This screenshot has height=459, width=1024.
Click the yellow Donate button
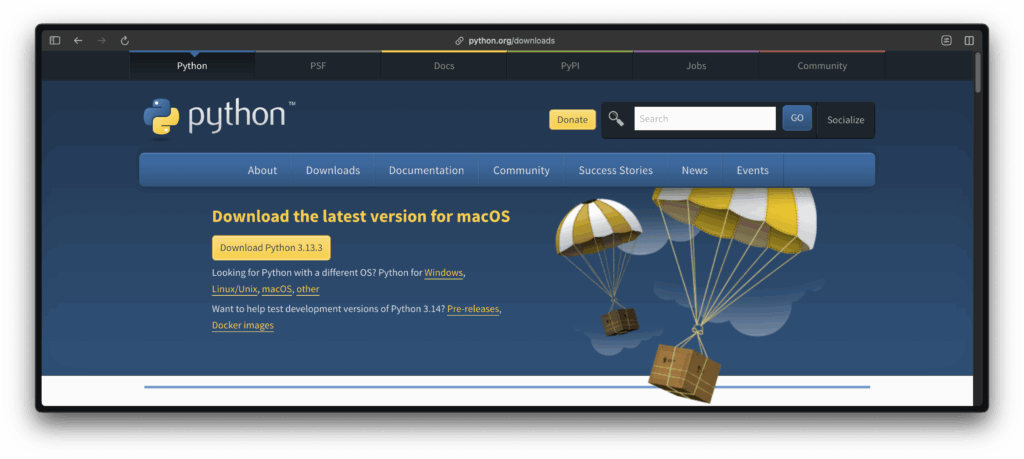point(572,119)
